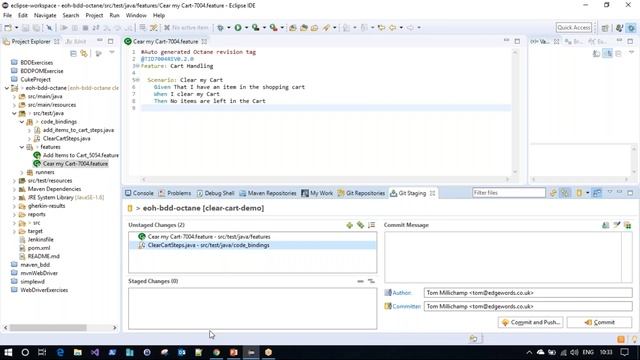Toggle the column layout icon in Git Staging
The image size is (640, 360).
(x=597, y=193)
